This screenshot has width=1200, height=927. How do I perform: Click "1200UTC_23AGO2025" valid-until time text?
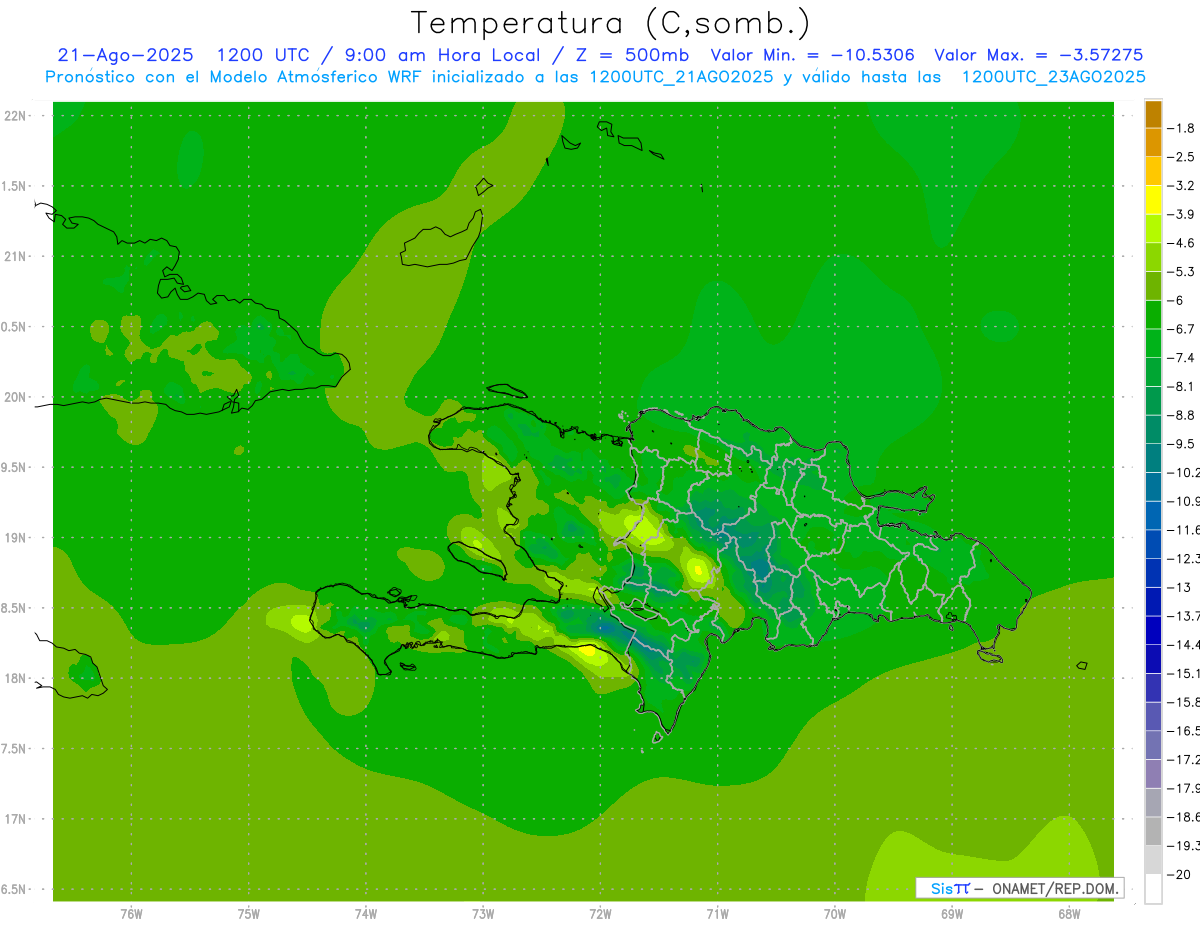1053,77
